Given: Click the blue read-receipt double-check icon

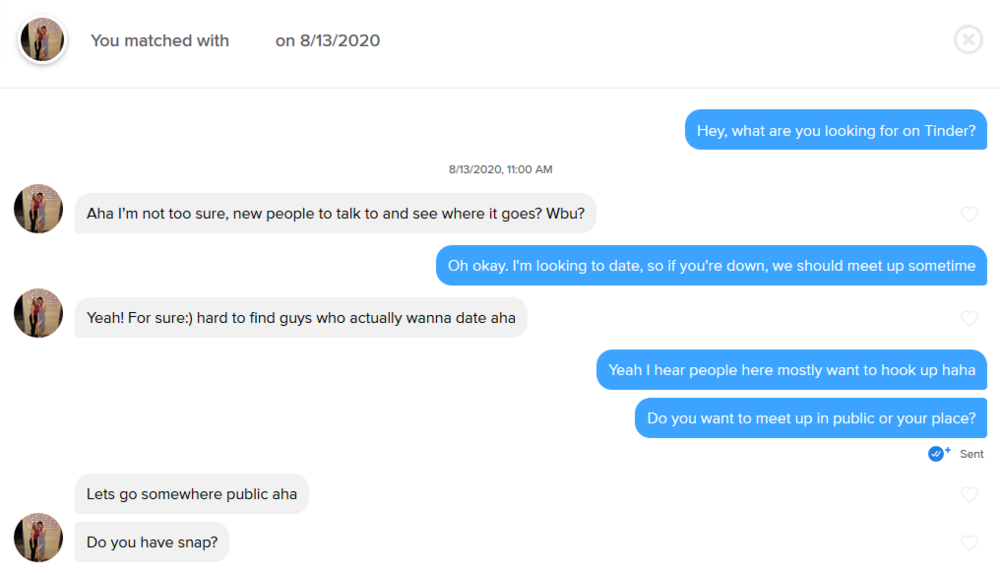Looking at the screenshot, I should coord(937,453).
